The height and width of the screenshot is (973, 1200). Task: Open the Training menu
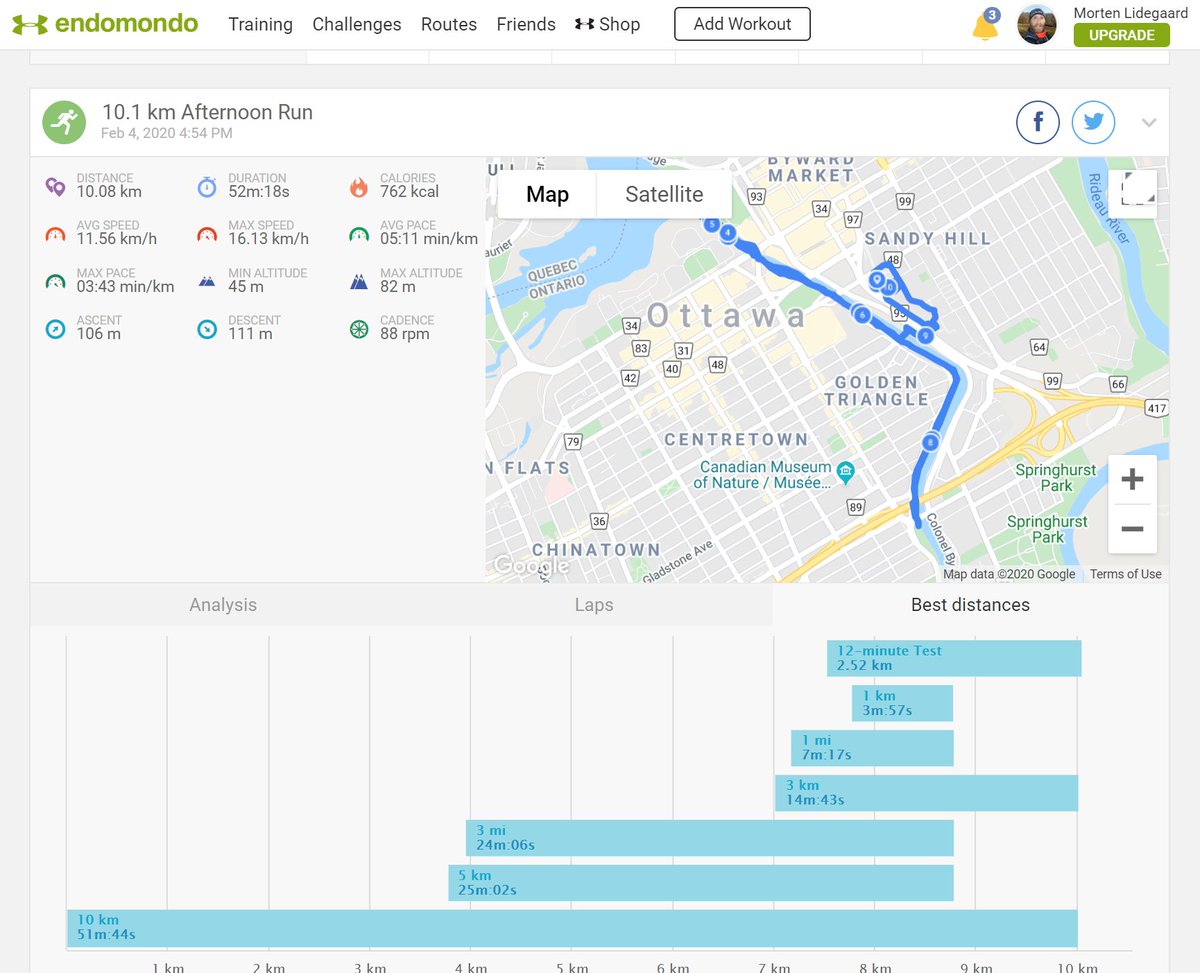coord(260,24)
